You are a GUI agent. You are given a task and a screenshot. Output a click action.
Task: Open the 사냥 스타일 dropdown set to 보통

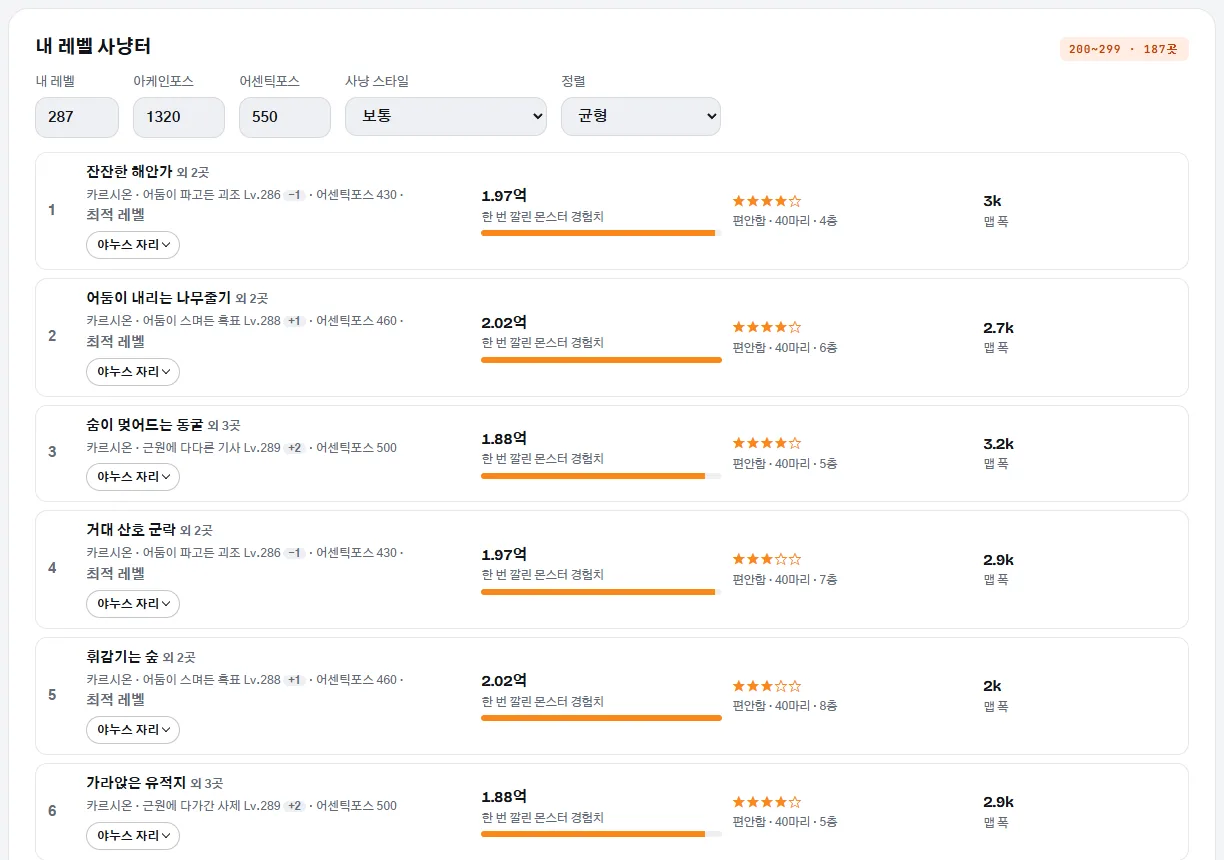tap(446, 116)
